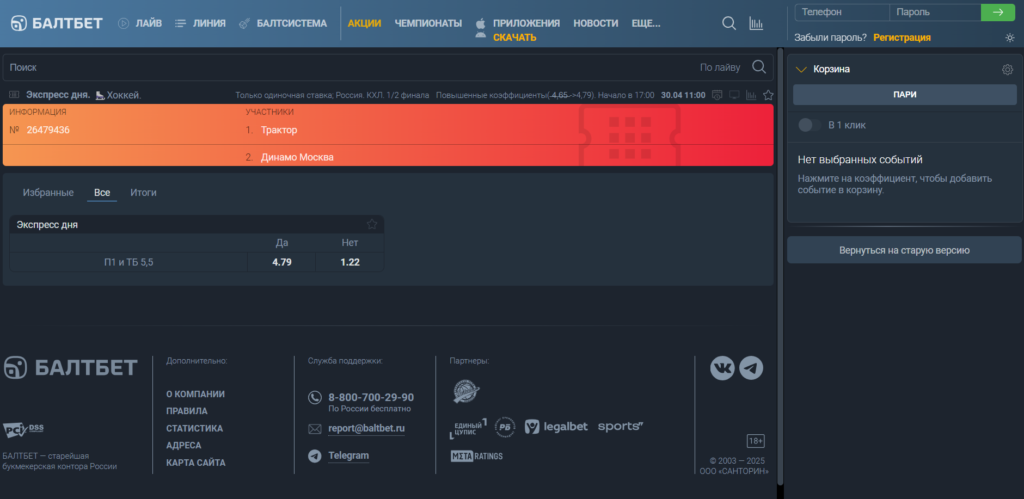Open СТАТИСТИКА footer link
The image size is (1024, 499).
(195, 428)
